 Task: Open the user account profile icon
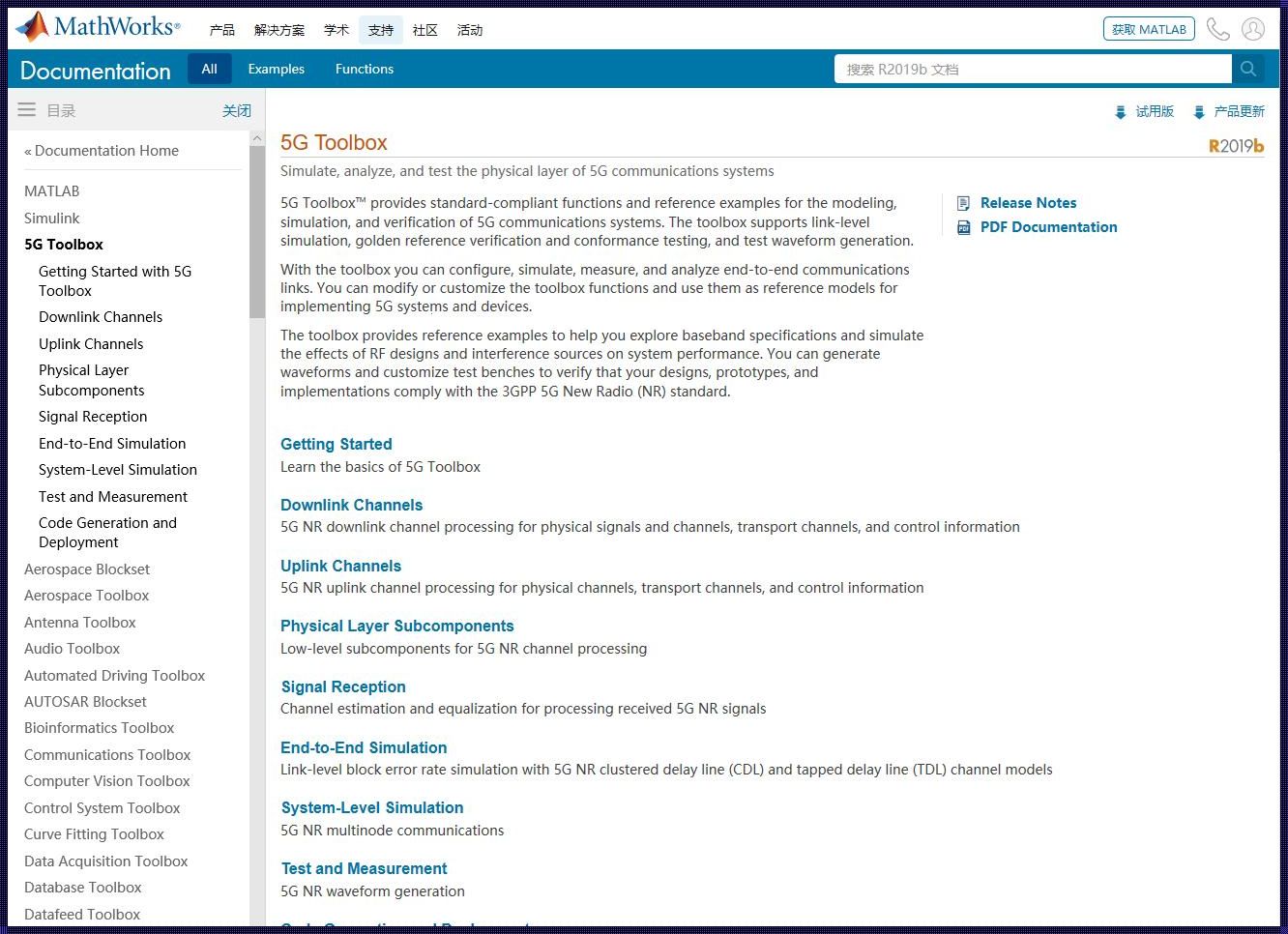[1253, 29]
